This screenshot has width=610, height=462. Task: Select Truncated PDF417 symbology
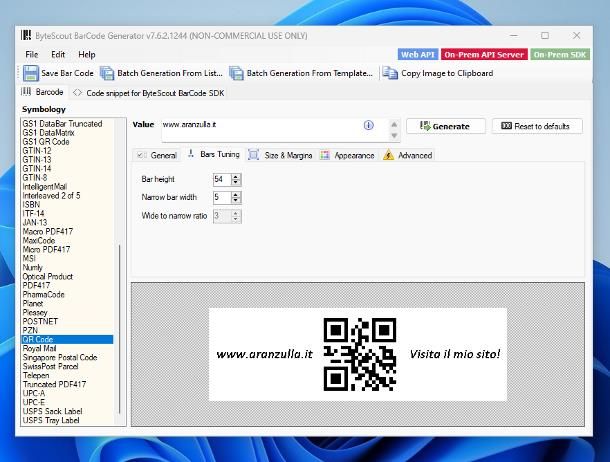point(54,384)
